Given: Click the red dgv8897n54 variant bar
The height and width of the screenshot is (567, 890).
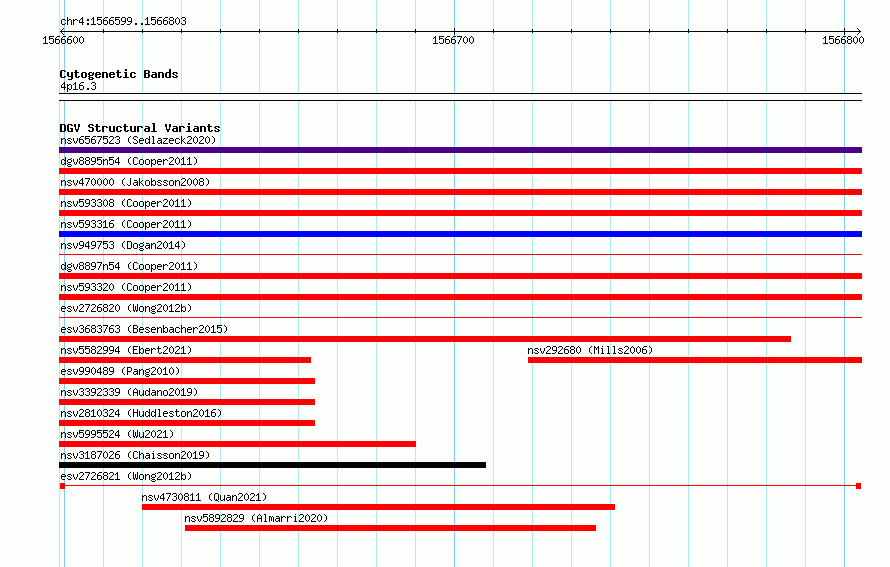Looking at the screenshot, I should (460, 276).
